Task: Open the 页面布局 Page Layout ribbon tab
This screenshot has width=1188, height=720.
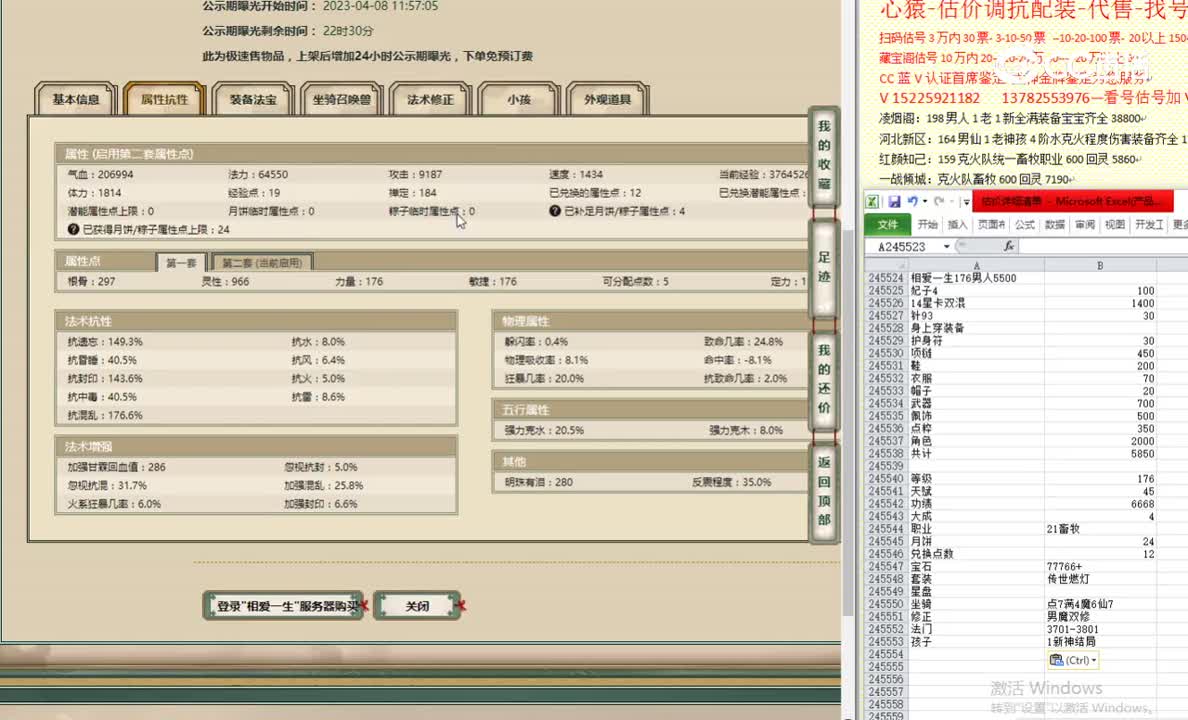Action: (x=991, y=224)
